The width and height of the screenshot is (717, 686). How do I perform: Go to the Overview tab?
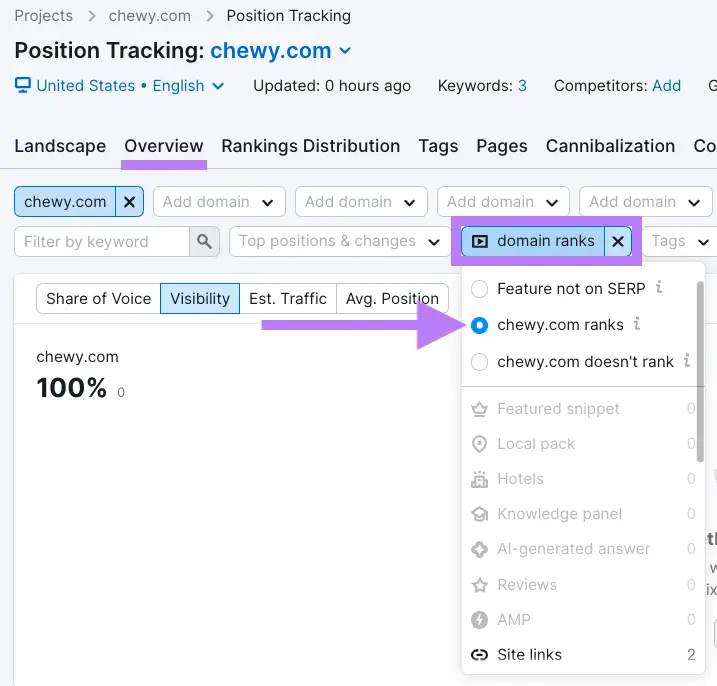coord(164,146)
